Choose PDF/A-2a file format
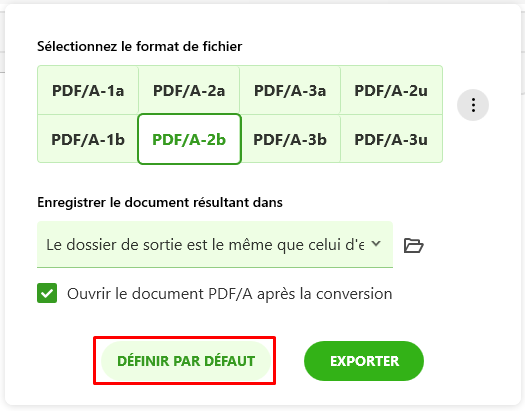The width and height of the screenshot is (525, 411). [x=189, y=90]
